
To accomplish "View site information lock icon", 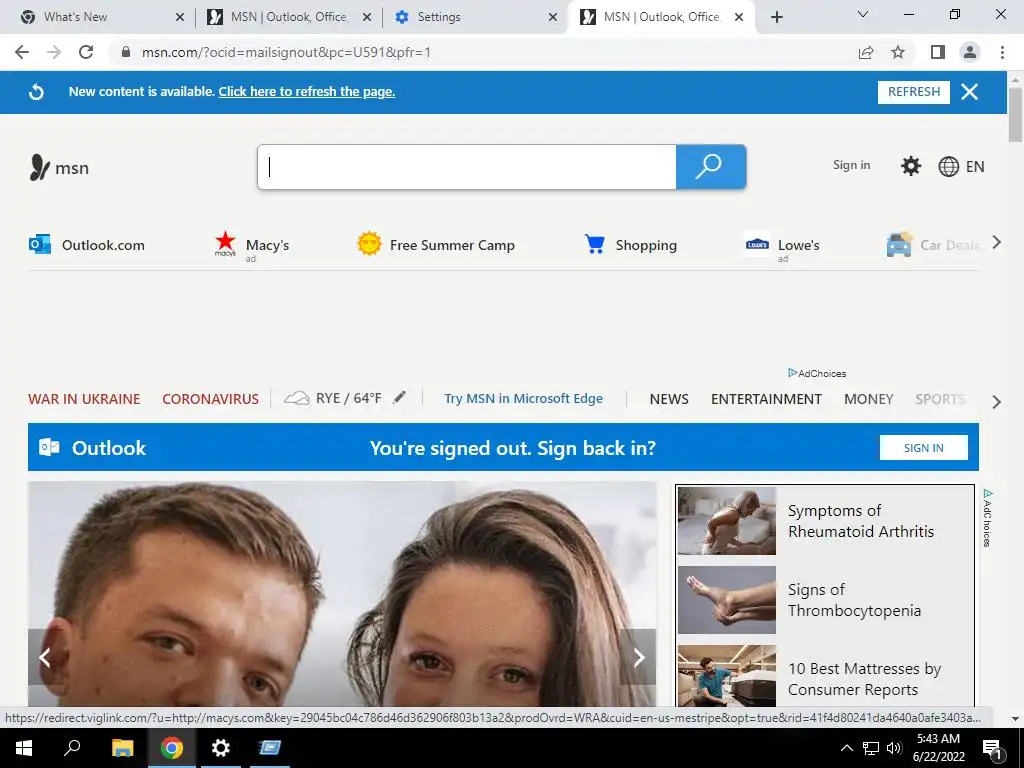I will tap(126, 52).
